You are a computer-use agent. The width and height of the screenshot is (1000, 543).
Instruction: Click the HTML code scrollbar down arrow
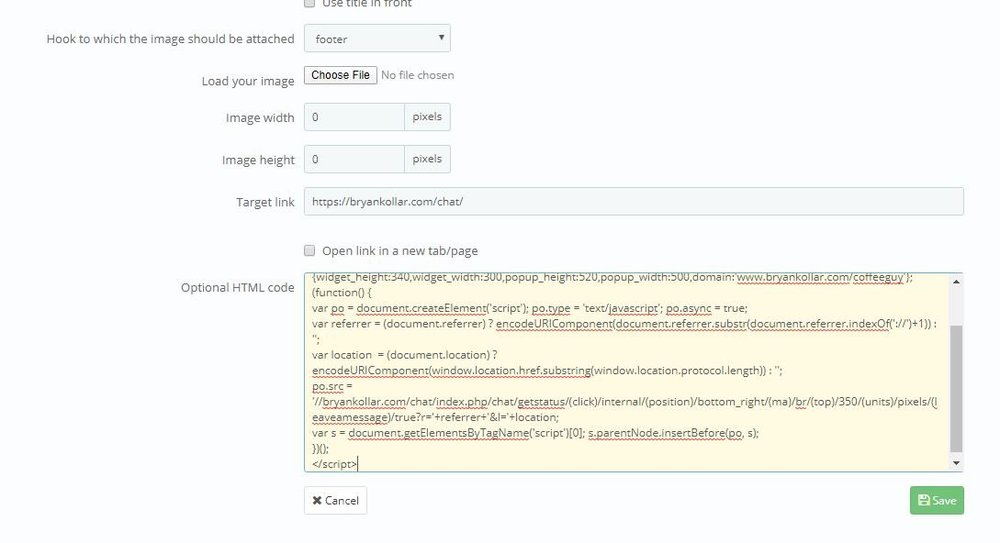click(x=956, y=463)
